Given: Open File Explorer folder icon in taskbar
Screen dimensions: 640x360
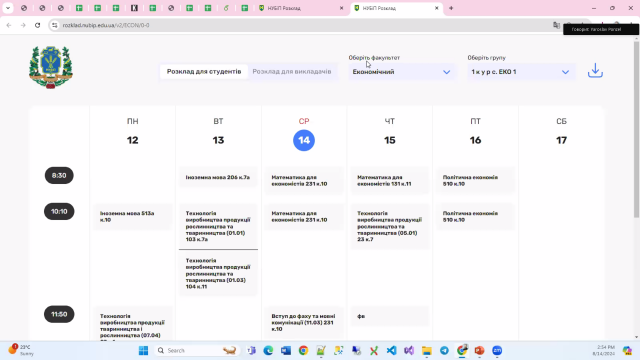Looking at the screenshot, I should 427,351.
